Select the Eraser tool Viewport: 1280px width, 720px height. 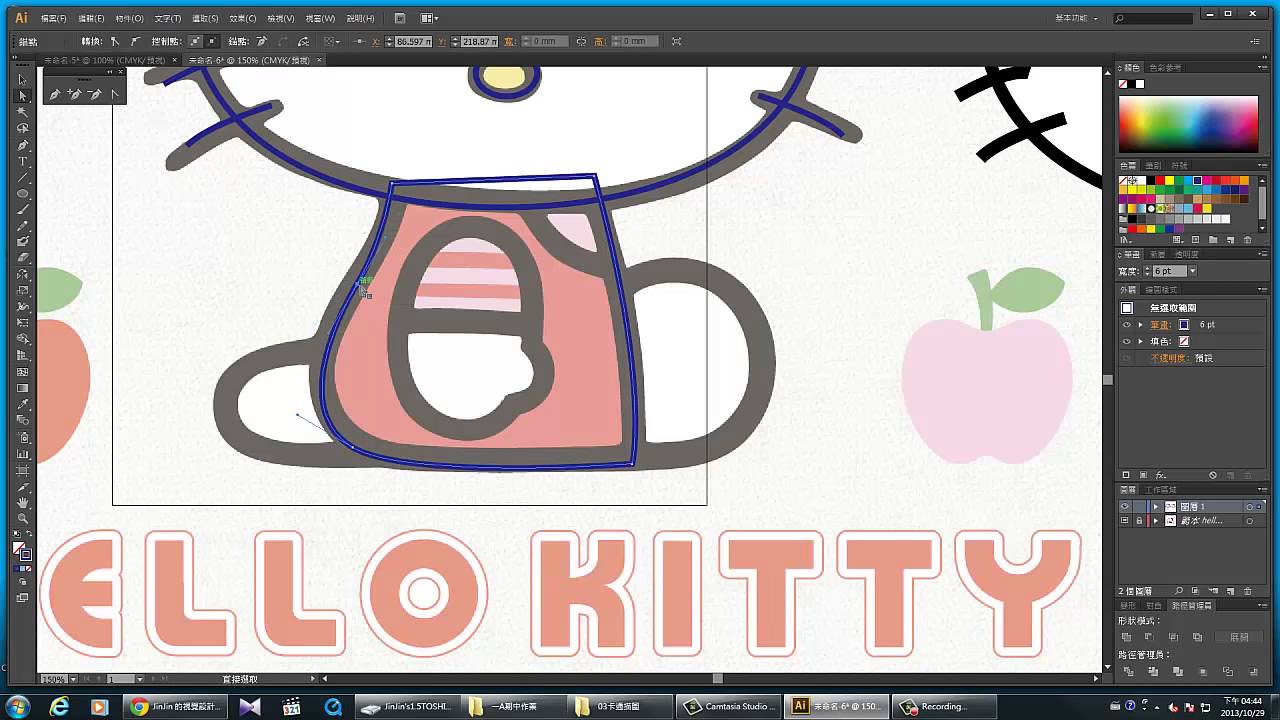click(23, 258)
